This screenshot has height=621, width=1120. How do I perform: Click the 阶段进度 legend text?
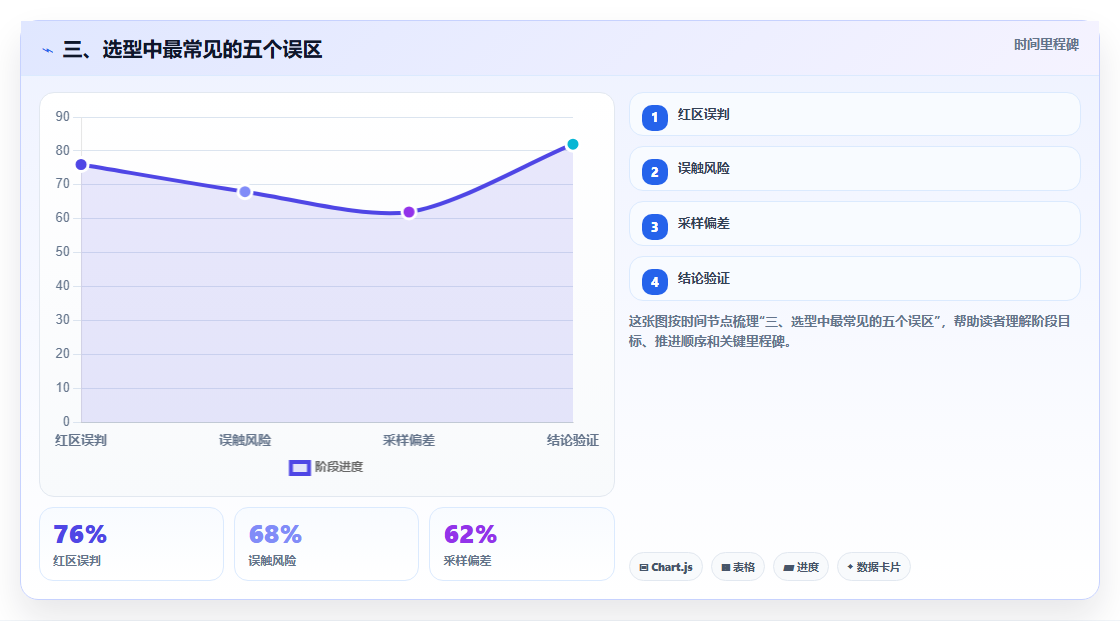click(339, 467)
